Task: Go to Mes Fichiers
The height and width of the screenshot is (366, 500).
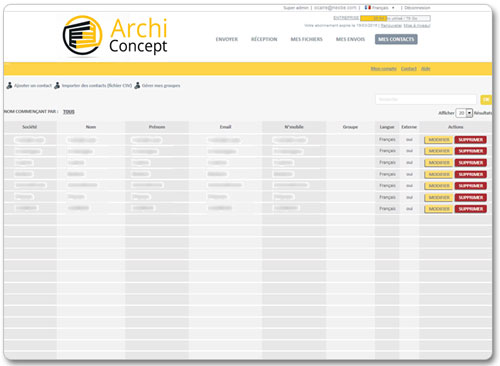Action: (307, 39)
